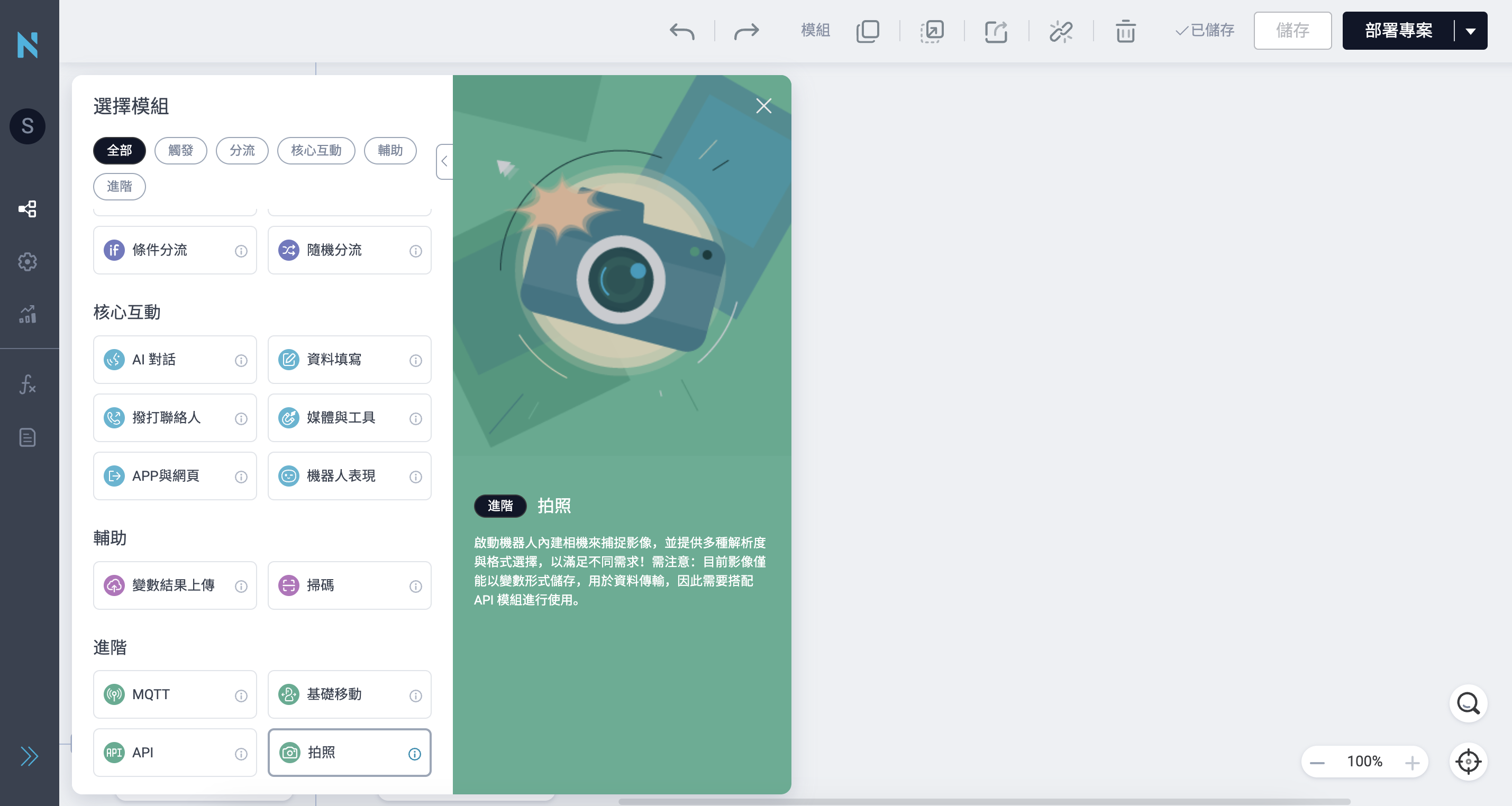Click the trash delete icon
This screenshot has height=806, width=1512.
tap(1125, 31)
